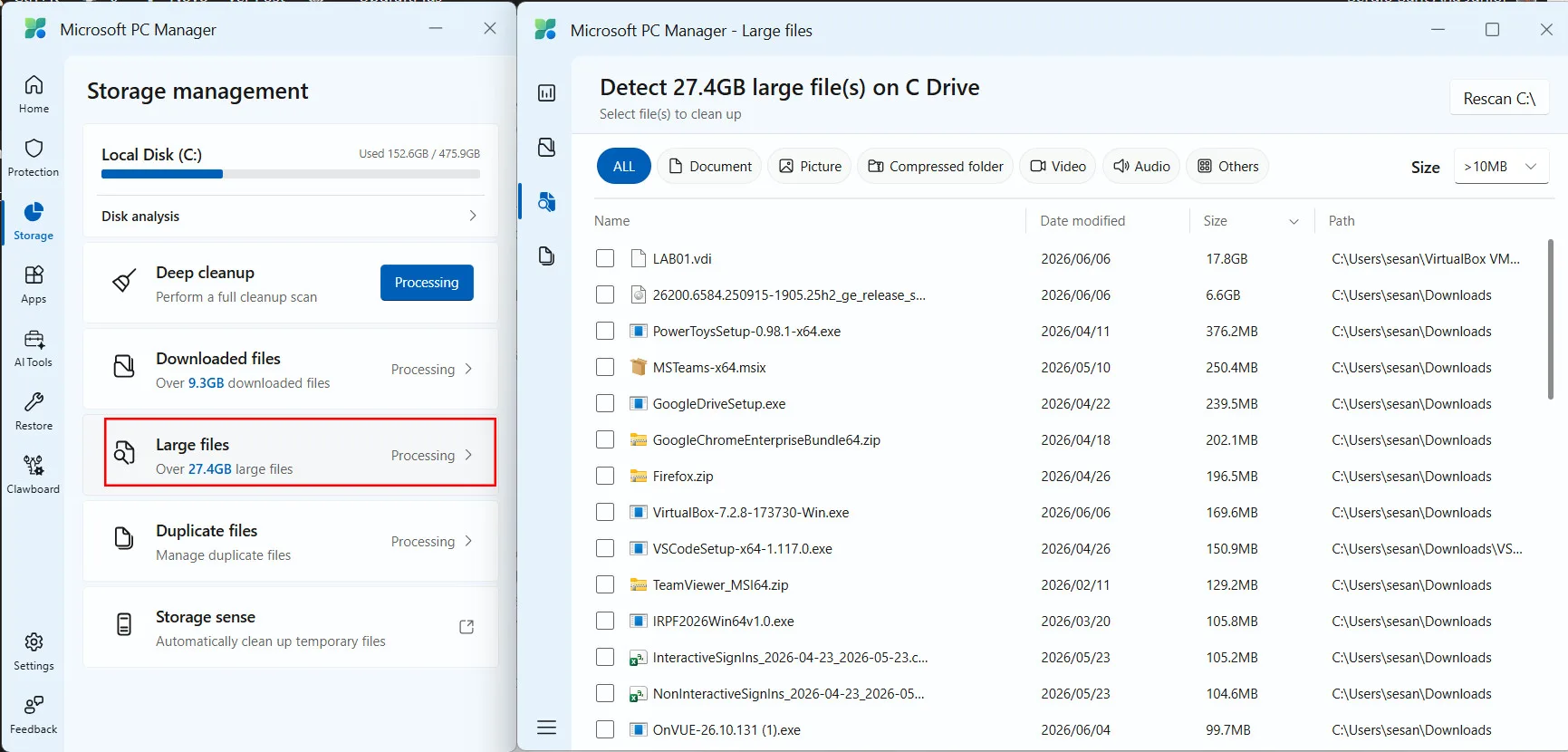1568x752 pixels.
Task: Select the OnVUE-26.10.131 (1).exe file name
Action: [x=726, y=730]
